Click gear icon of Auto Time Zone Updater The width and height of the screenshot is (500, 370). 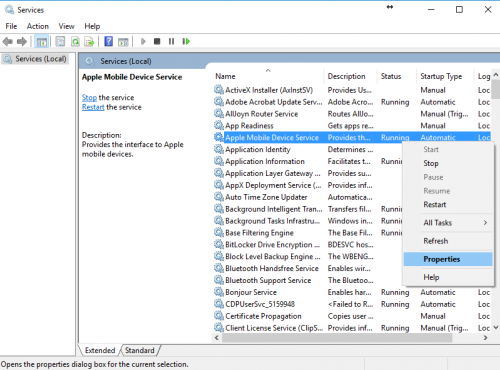[x=219, y=197]
